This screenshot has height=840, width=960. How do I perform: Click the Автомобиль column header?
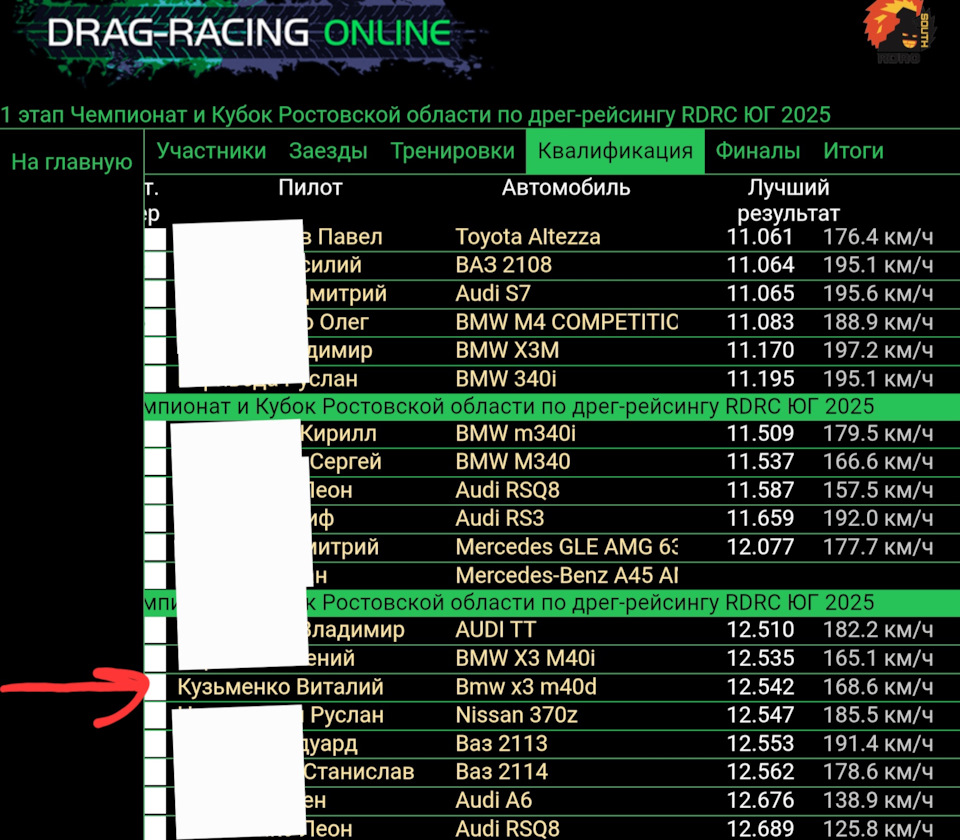(566, 187)
